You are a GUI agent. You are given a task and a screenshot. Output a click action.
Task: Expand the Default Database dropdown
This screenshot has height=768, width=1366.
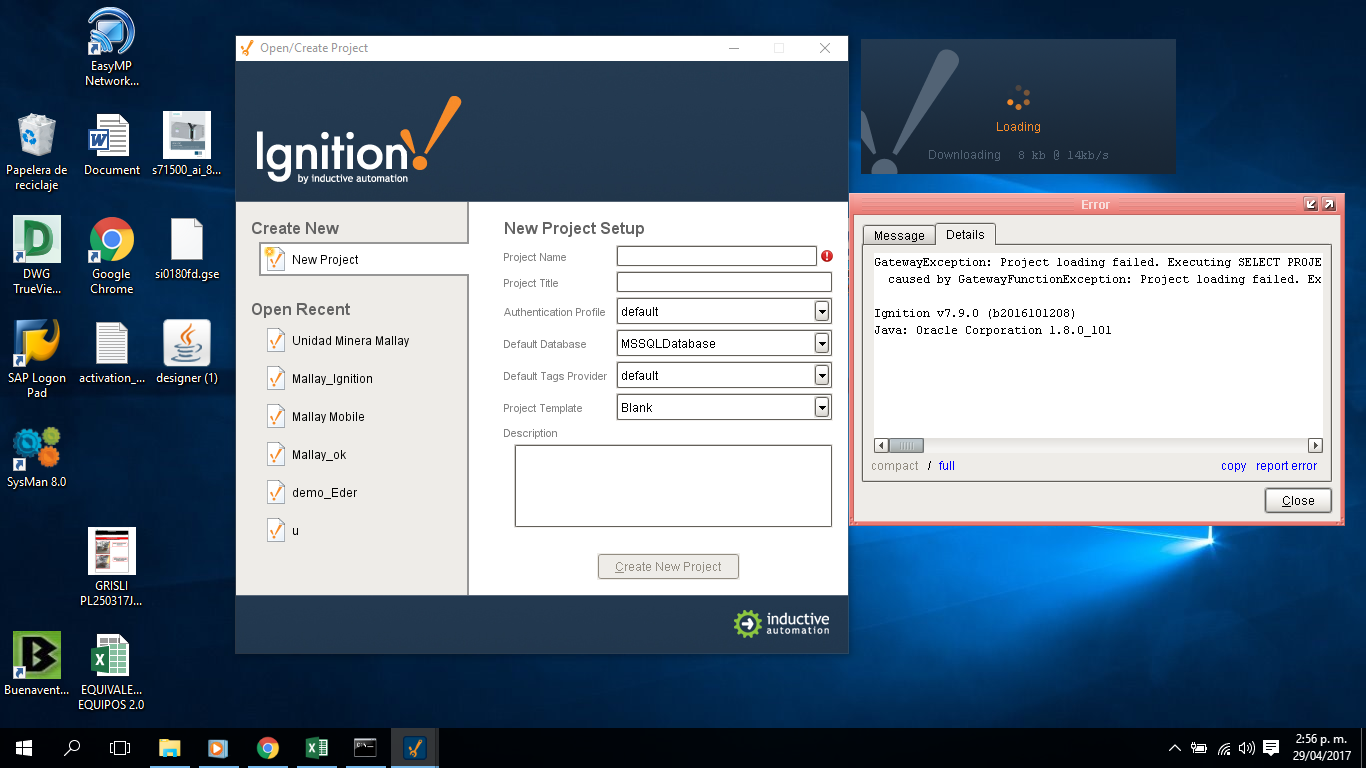(822, 343)
